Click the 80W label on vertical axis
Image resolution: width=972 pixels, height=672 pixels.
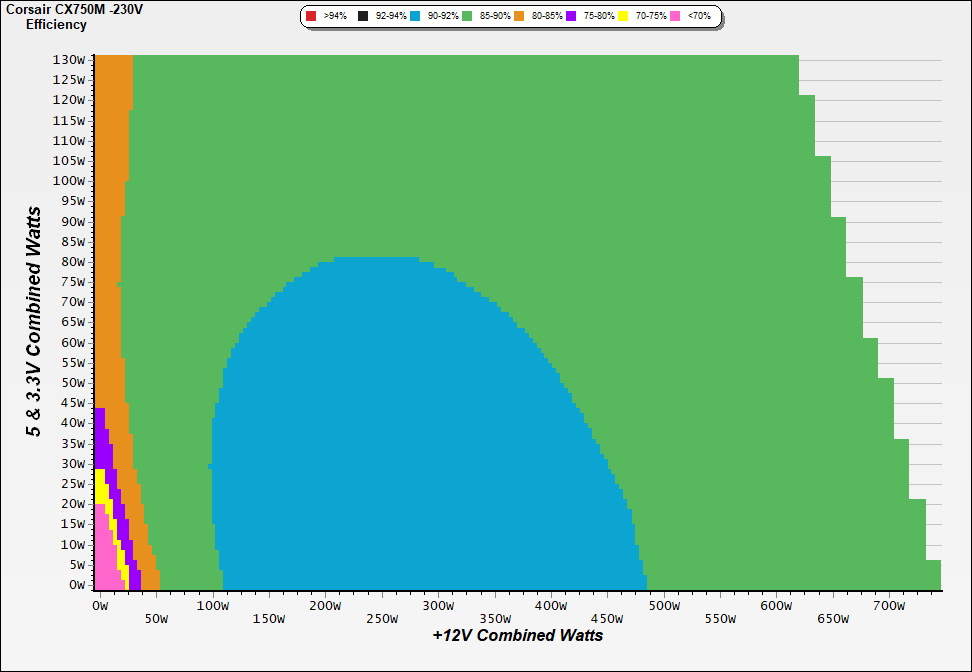click(72, 262)
